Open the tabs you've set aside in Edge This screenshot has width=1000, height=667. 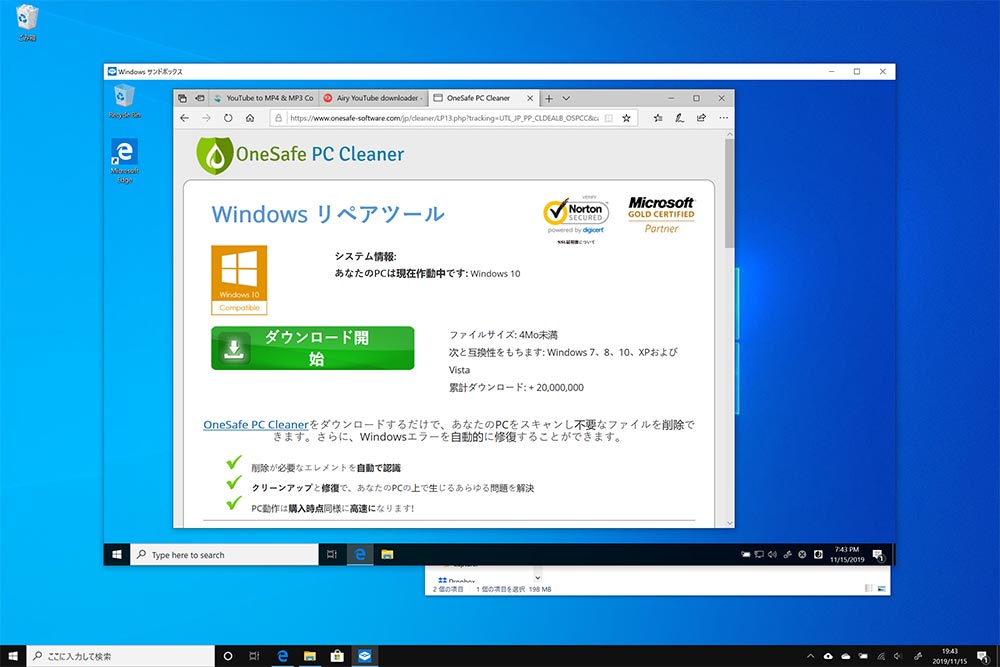click(182, 98)
